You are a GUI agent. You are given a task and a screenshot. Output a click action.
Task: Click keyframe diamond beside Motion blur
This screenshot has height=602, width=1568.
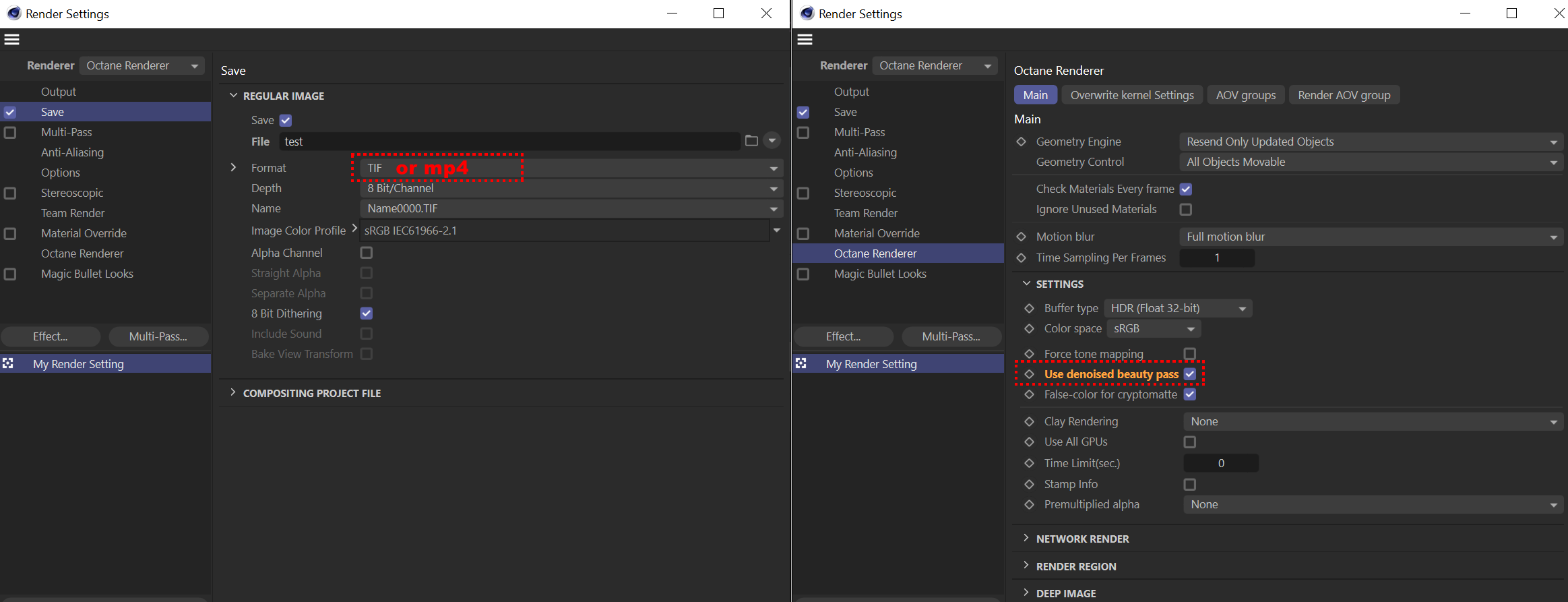pos(1021,237)
